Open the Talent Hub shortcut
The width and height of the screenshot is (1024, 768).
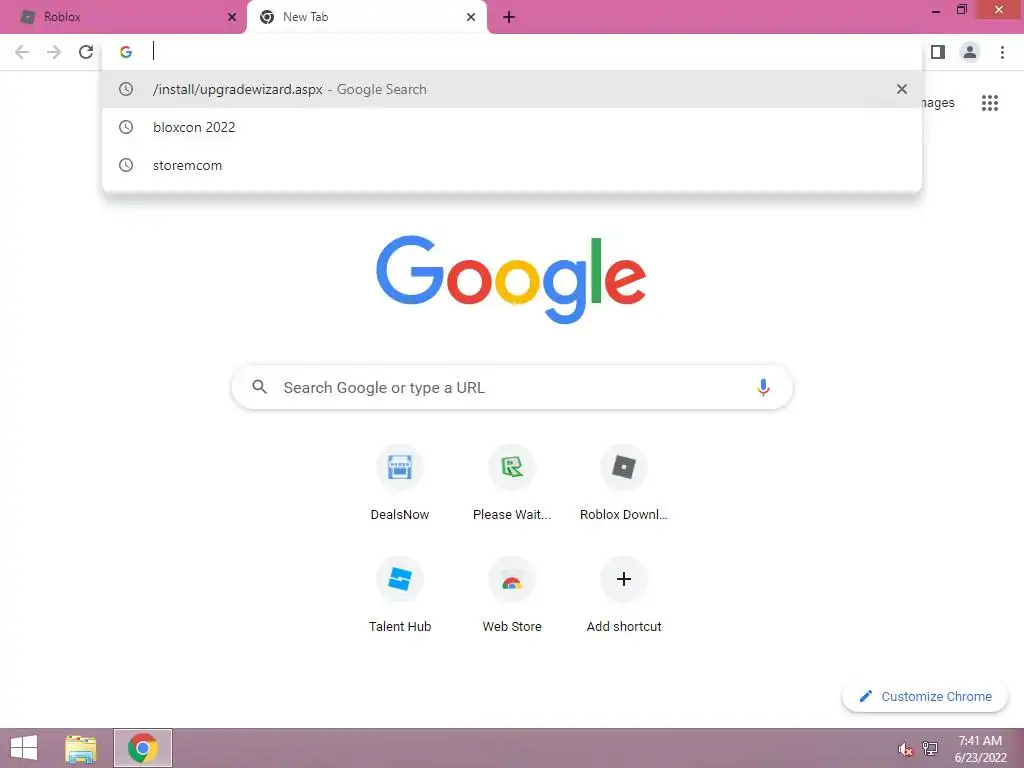400,595
